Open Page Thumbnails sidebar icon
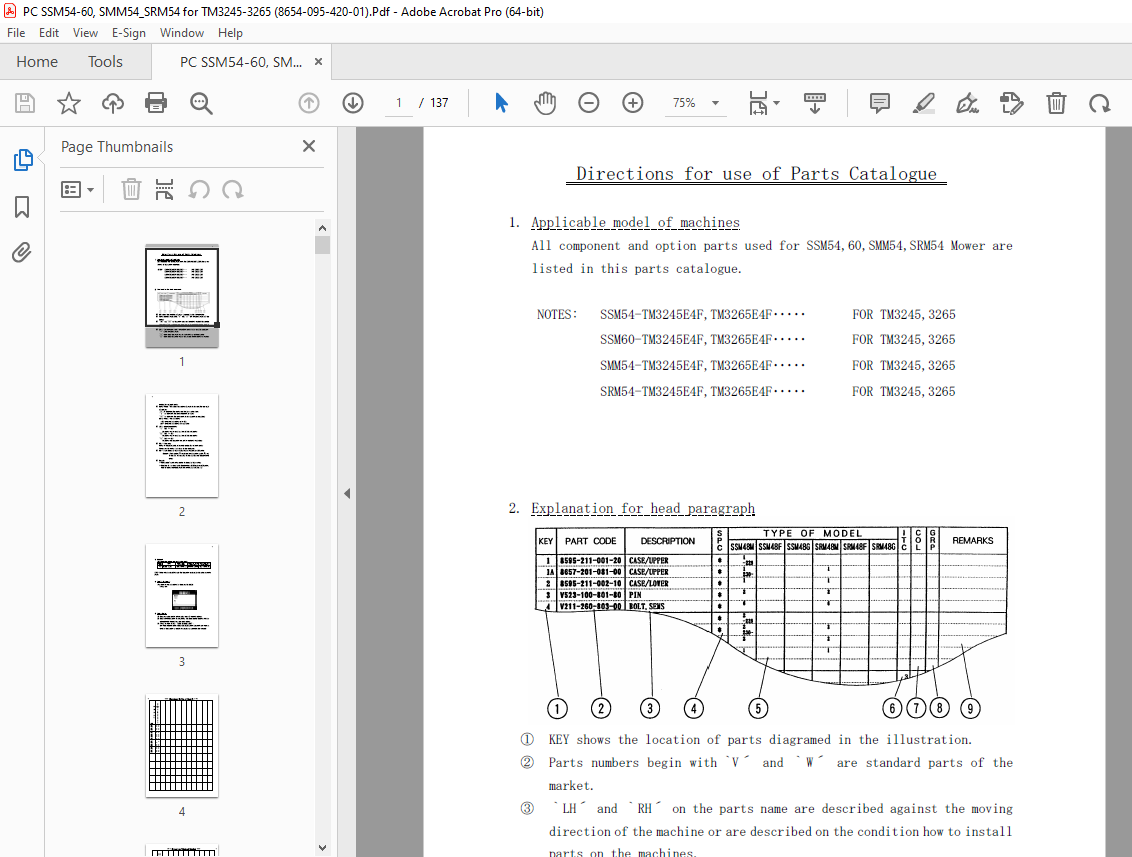This screenshot has height=857, width=1132. click(23, 160)
